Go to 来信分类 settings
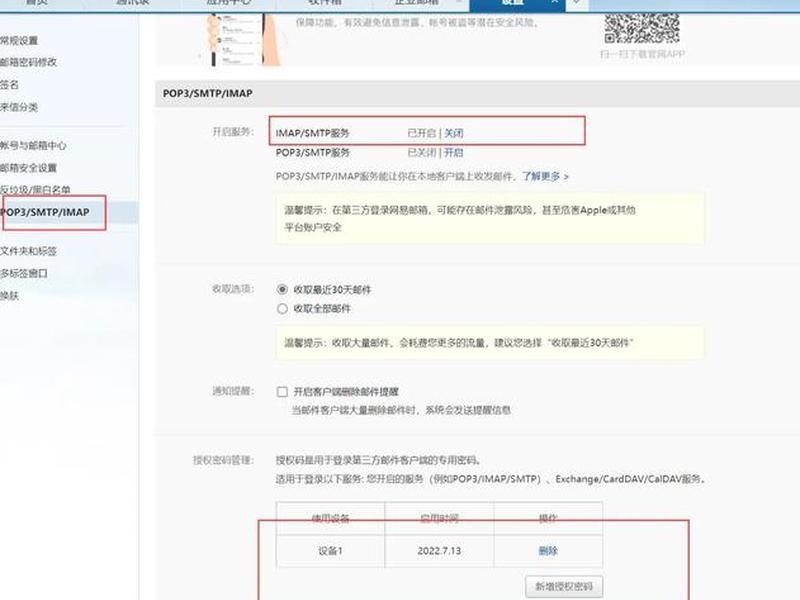This screenshot has height=600, width=800. tap(19, 107)
